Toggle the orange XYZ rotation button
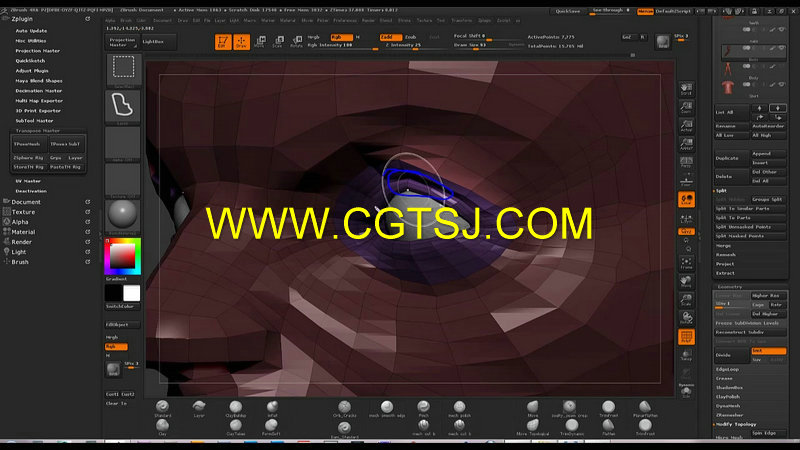The image size is (800, 450). [686, 232]
